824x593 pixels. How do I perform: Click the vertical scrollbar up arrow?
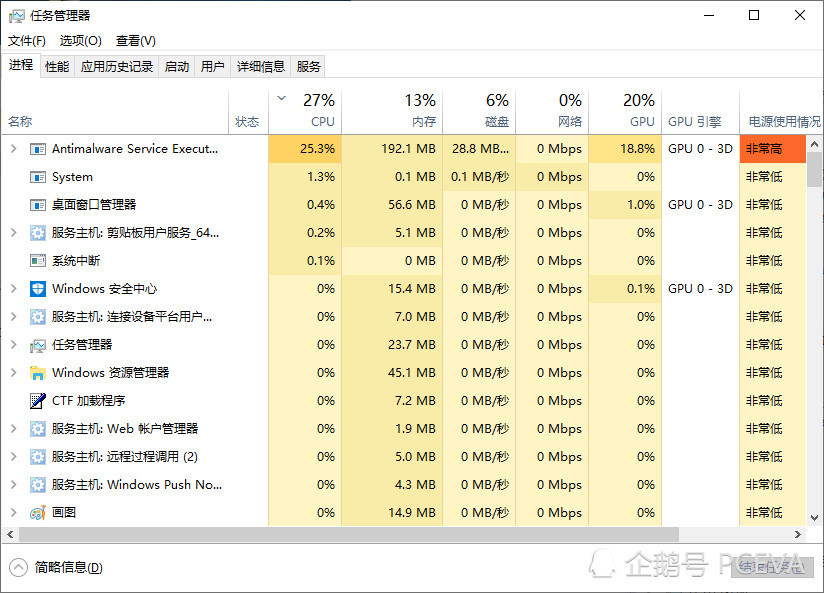[x=815, y=144]
